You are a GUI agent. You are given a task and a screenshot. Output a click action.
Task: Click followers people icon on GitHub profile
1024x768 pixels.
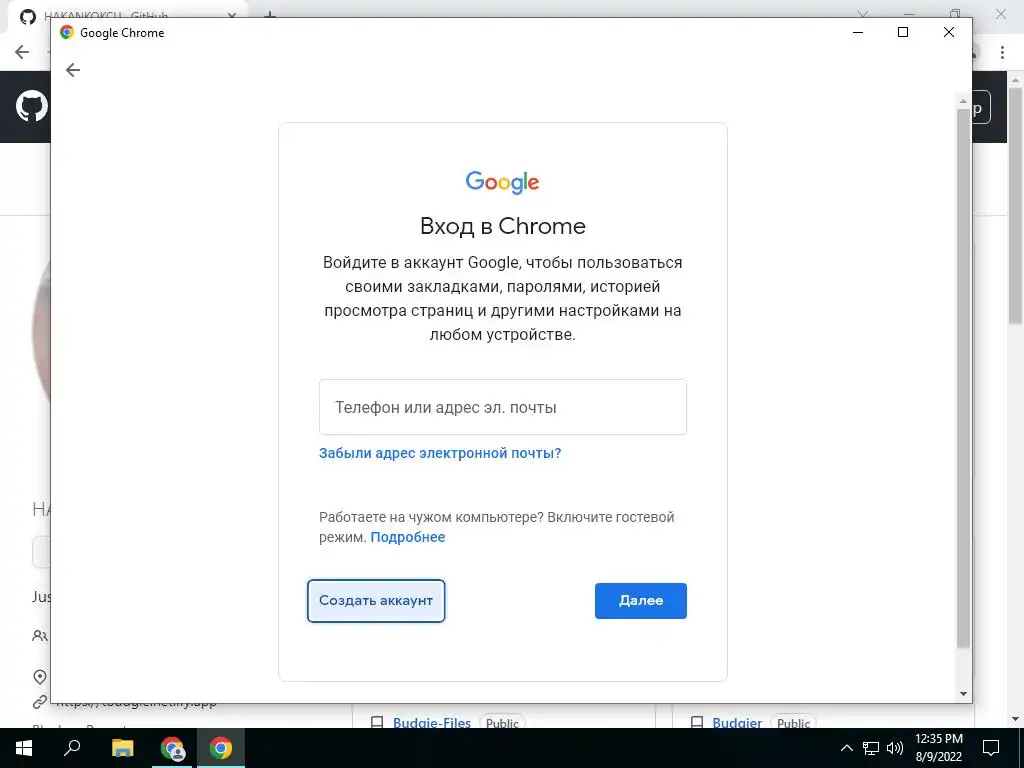pos(40,635)
